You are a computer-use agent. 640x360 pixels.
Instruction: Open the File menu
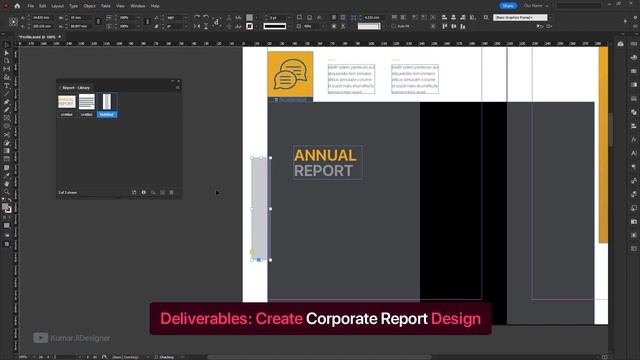pyautogui.click(x=31, y=6)
